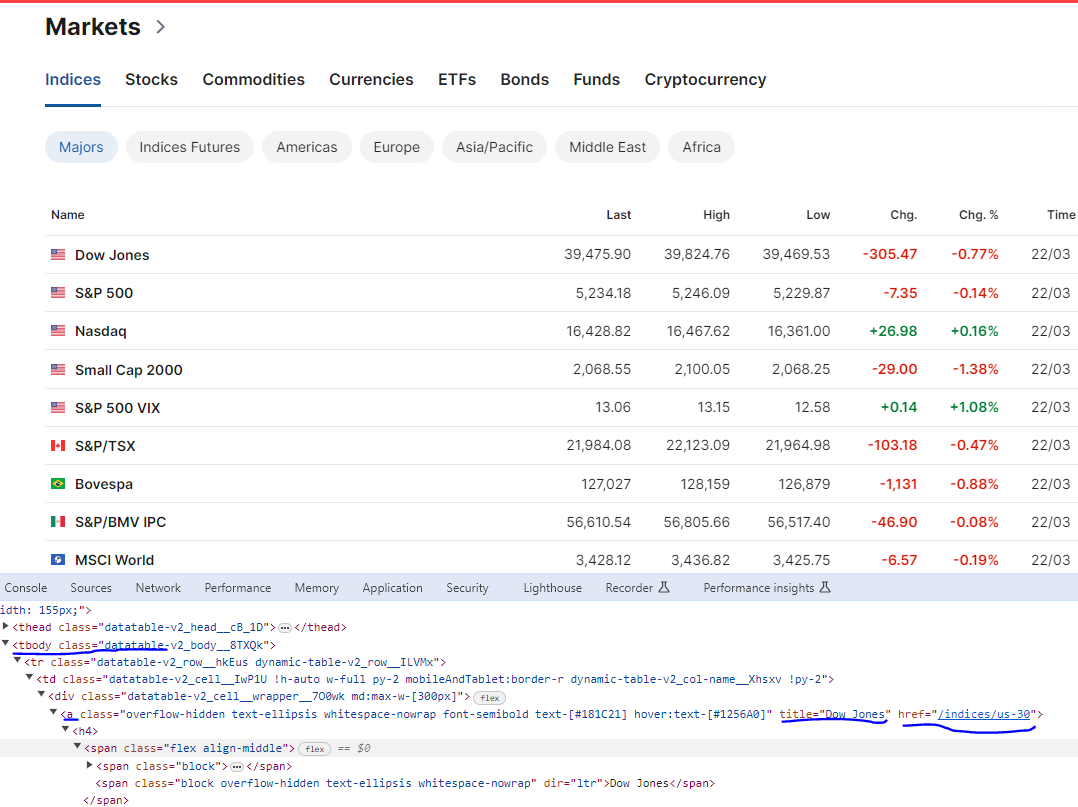Screen dimensions: 1078x807
Task: Collapse the span flex align-middle node
Action: pyautogui.click(x=78, y=747)
